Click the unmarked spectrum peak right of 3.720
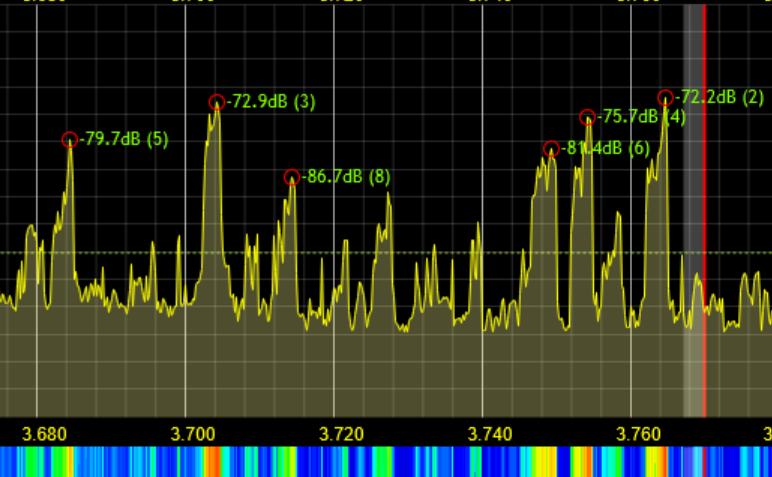The height and width of the screenshot is (477, 772). pos(388,197)
